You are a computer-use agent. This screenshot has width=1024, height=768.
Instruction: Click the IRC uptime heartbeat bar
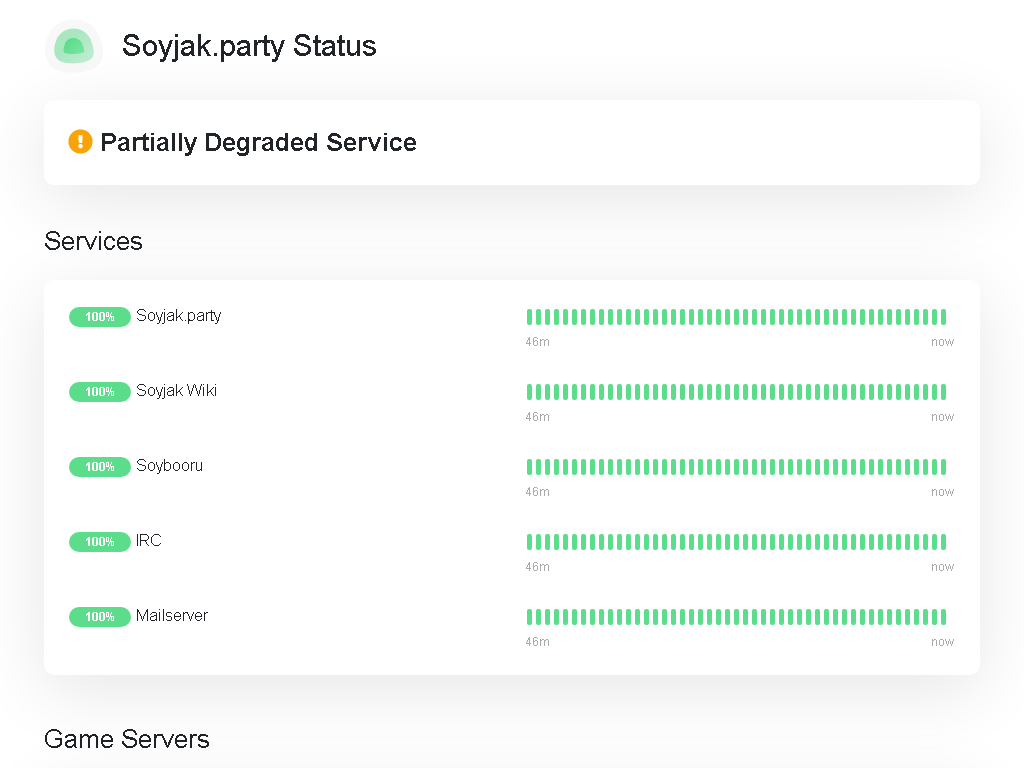tap(736, 542)
